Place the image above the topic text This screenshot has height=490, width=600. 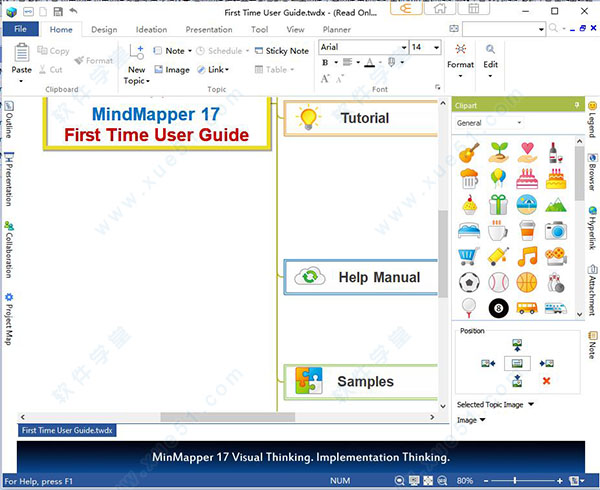tap(517, 345)
